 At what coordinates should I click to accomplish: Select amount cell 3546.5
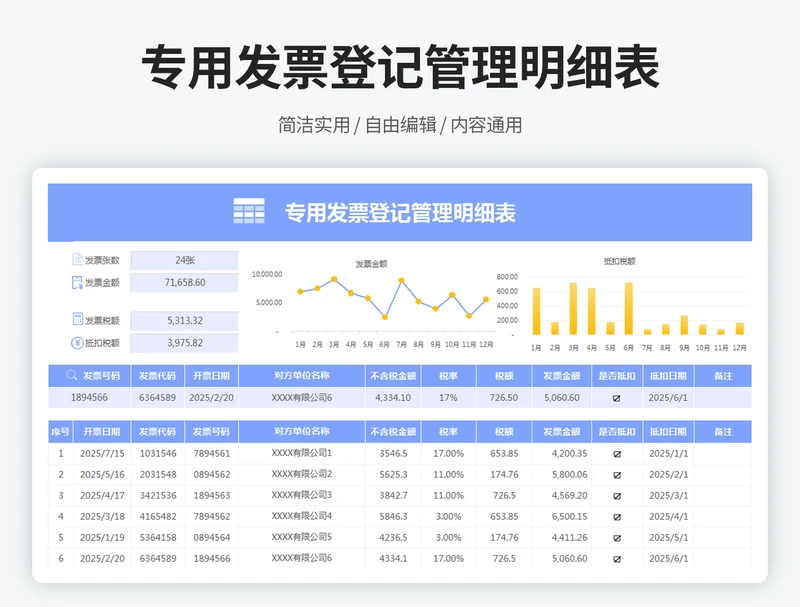coord(393,453)
